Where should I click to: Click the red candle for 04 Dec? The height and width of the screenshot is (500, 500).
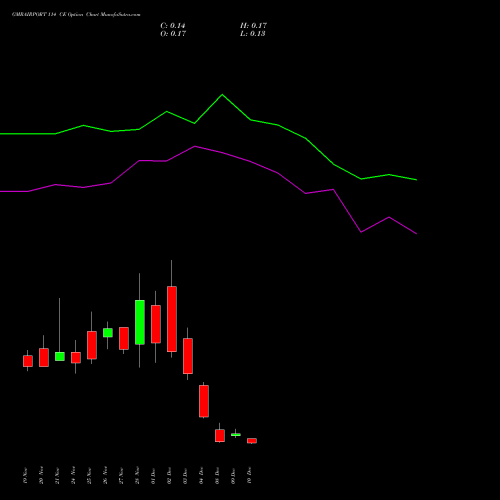(204, 401)
